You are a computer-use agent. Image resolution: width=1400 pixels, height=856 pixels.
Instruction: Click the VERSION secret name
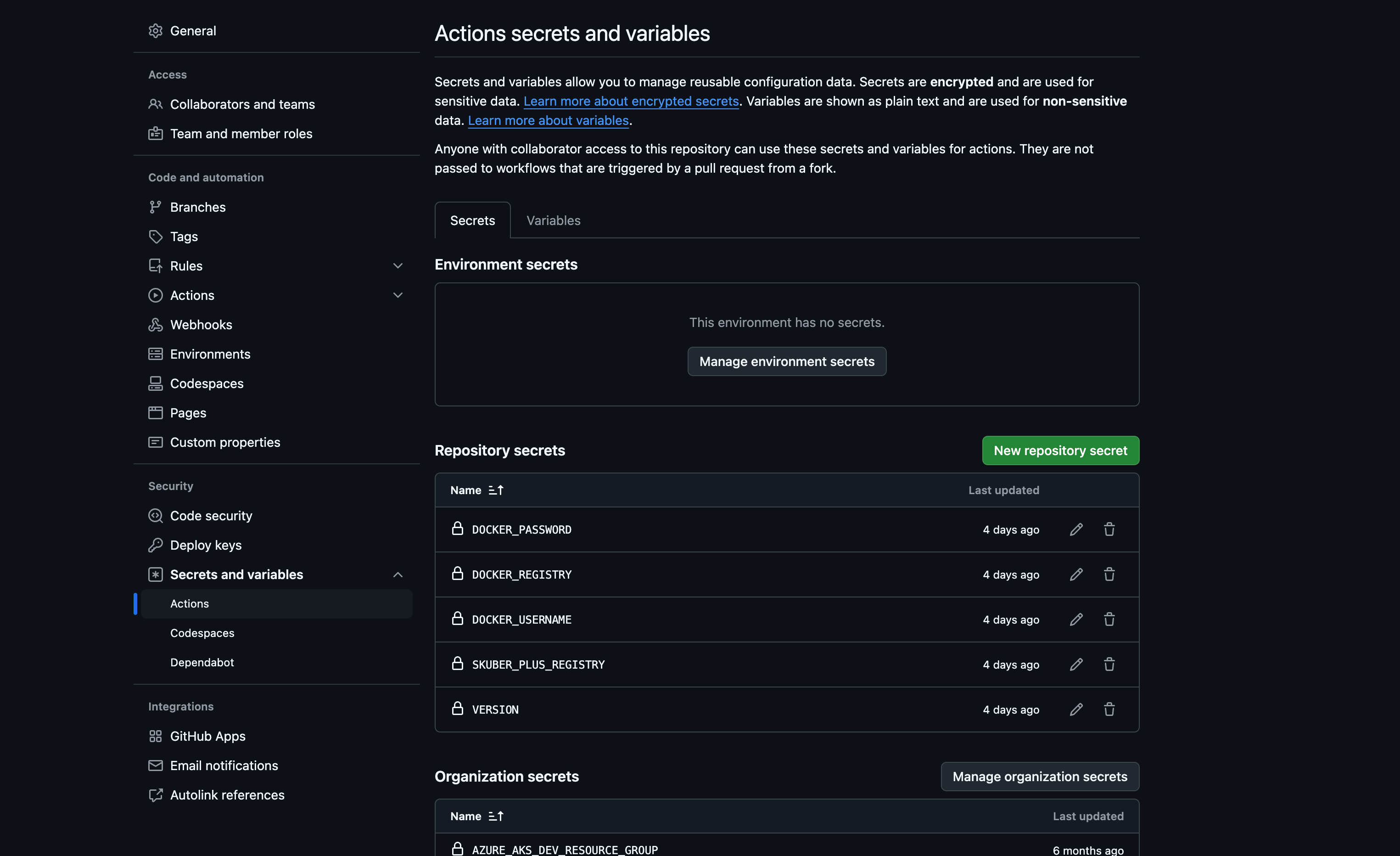point(495,710)
